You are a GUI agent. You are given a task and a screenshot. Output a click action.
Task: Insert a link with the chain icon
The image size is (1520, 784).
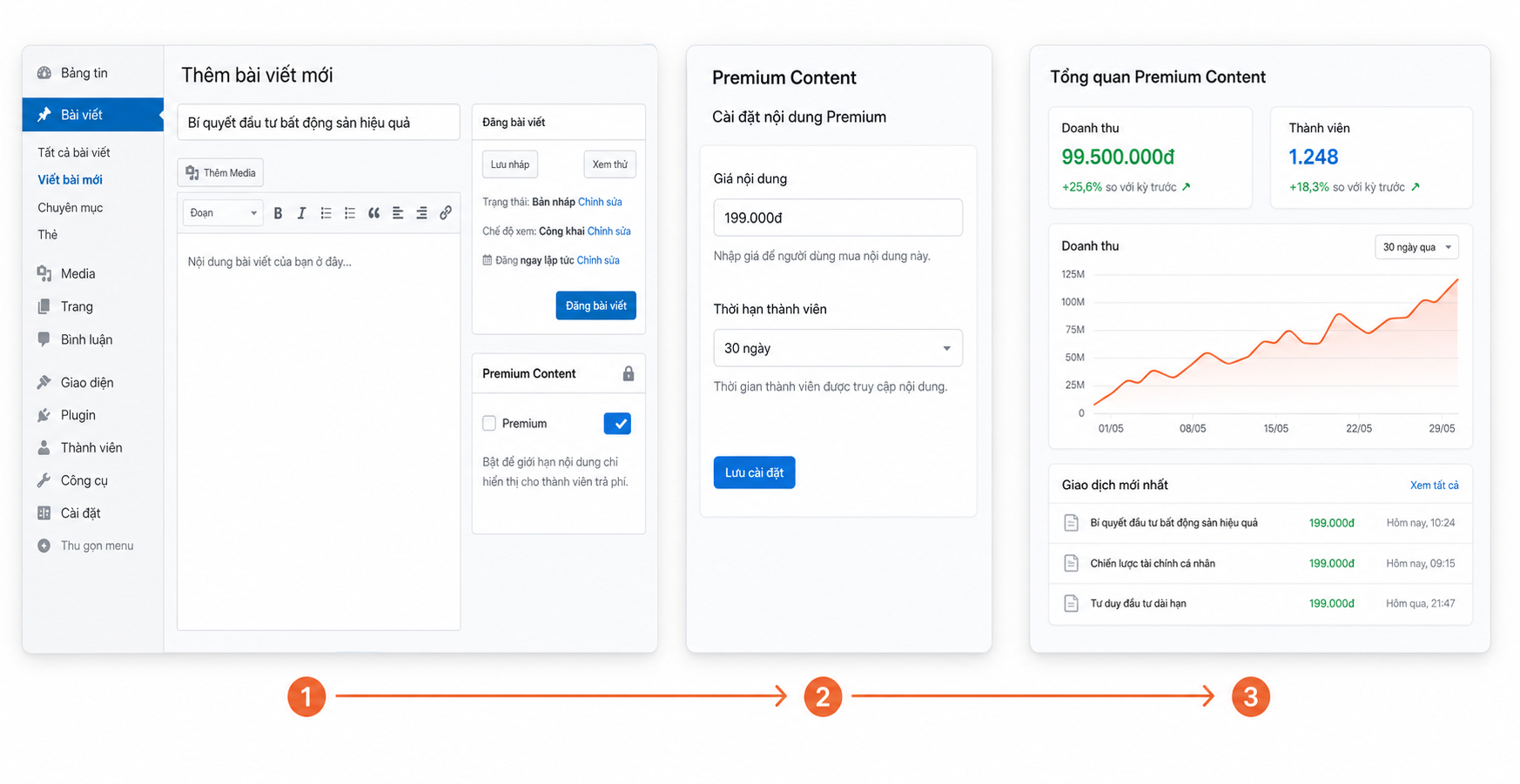tap(446, 212)
